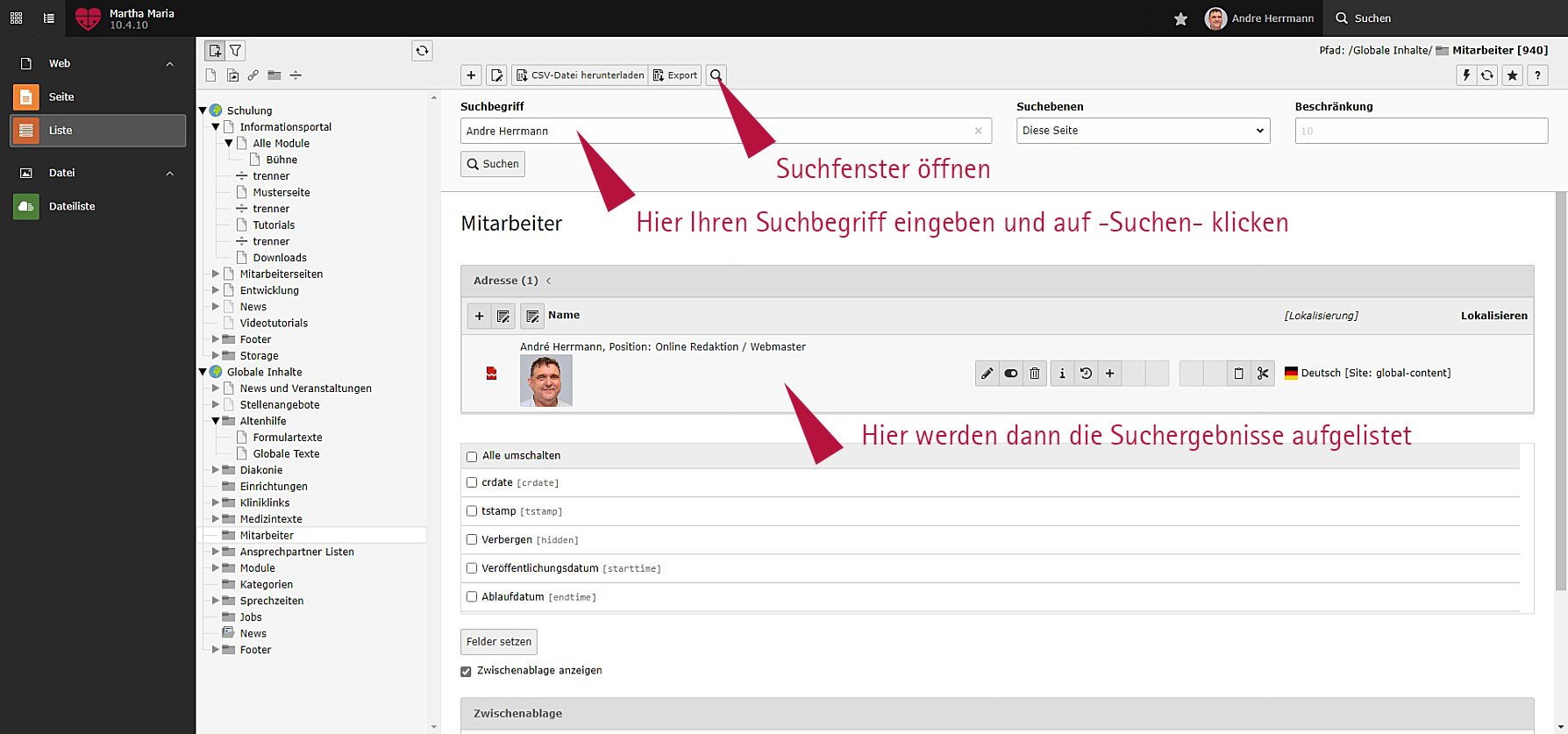
Task: Pick the shortcut page type icon
Action: point(232,75)
